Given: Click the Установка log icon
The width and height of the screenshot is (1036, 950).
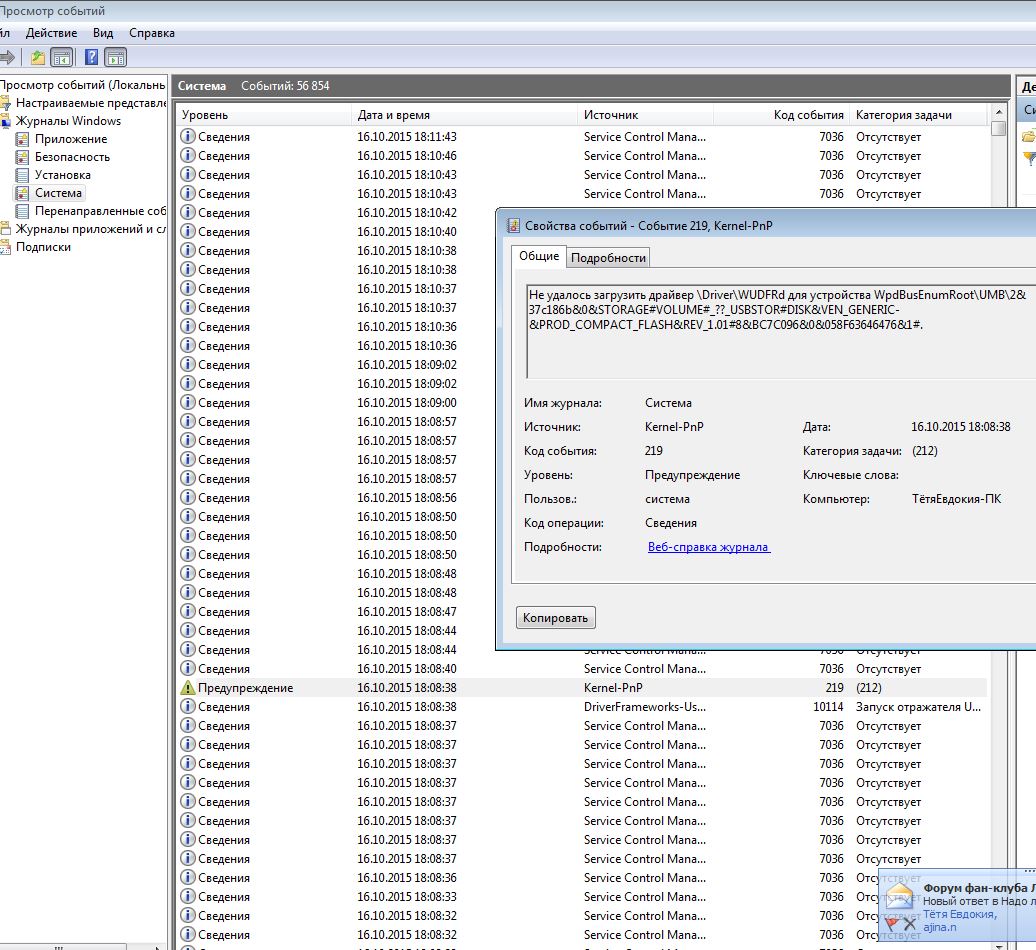Looking at the screenshot, I should 23,175.
